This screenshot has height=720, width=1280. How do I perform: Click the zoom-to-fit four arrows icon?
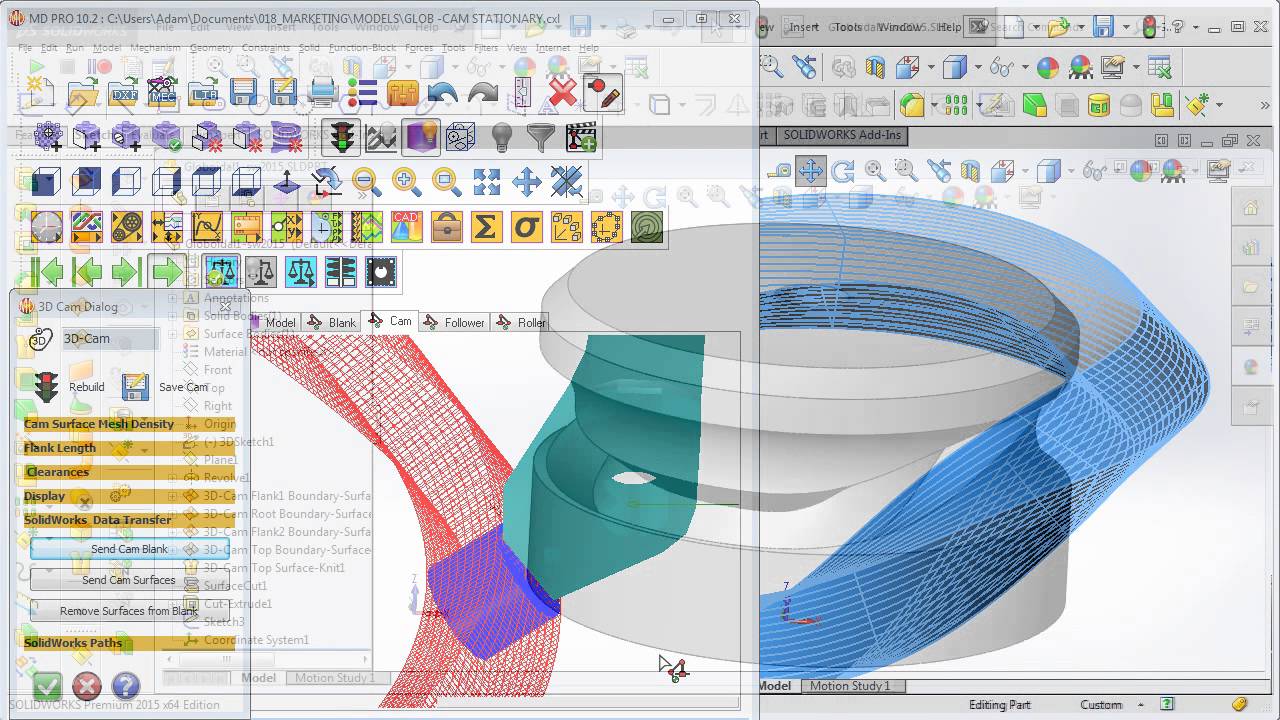point(486,181)
